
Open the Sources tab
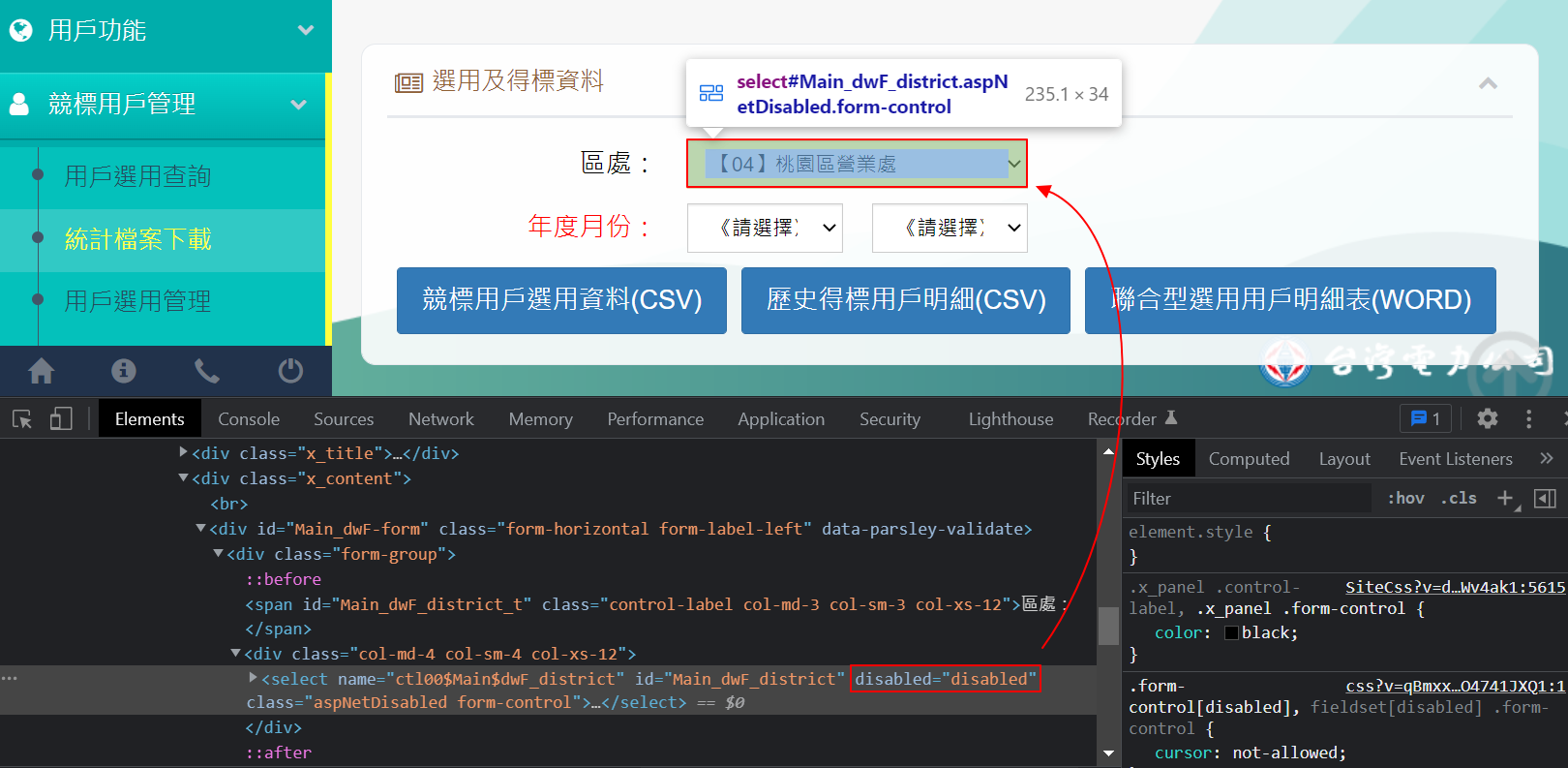(344, 418)
